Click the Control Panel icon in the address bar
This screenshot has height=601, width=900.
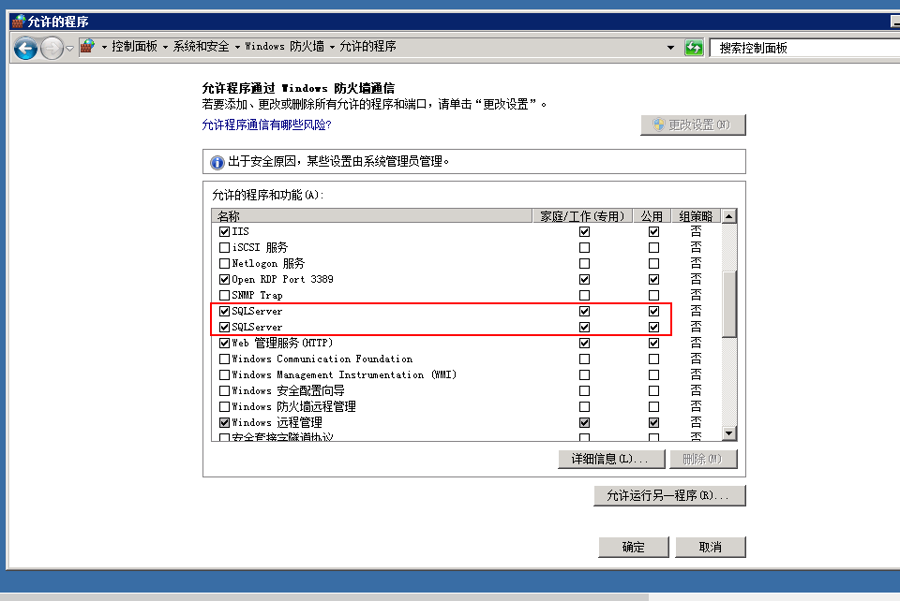[87, 47]
